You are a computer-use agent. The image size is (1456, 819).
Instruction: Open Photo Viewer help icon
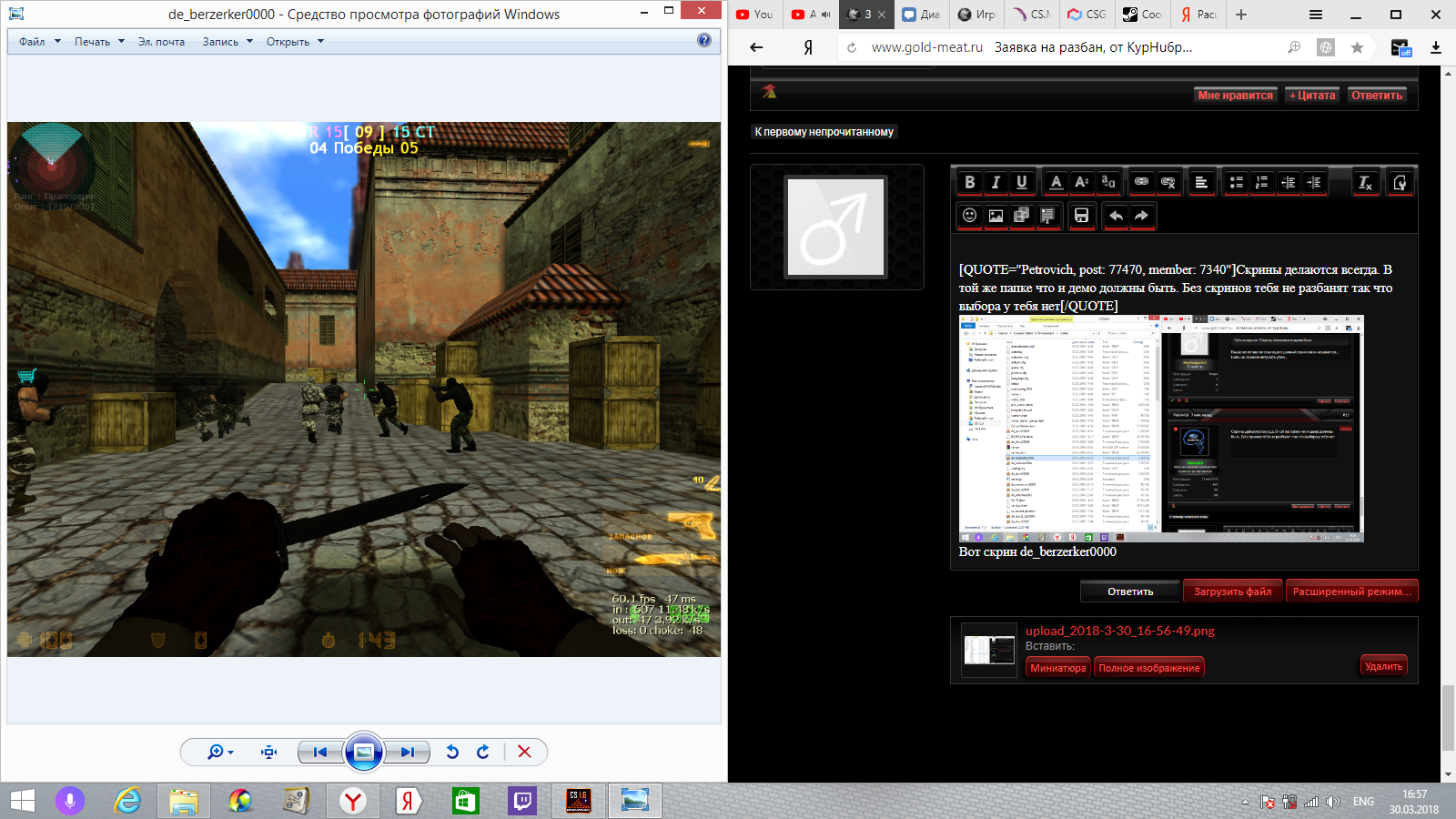click(x=704, y=40)
